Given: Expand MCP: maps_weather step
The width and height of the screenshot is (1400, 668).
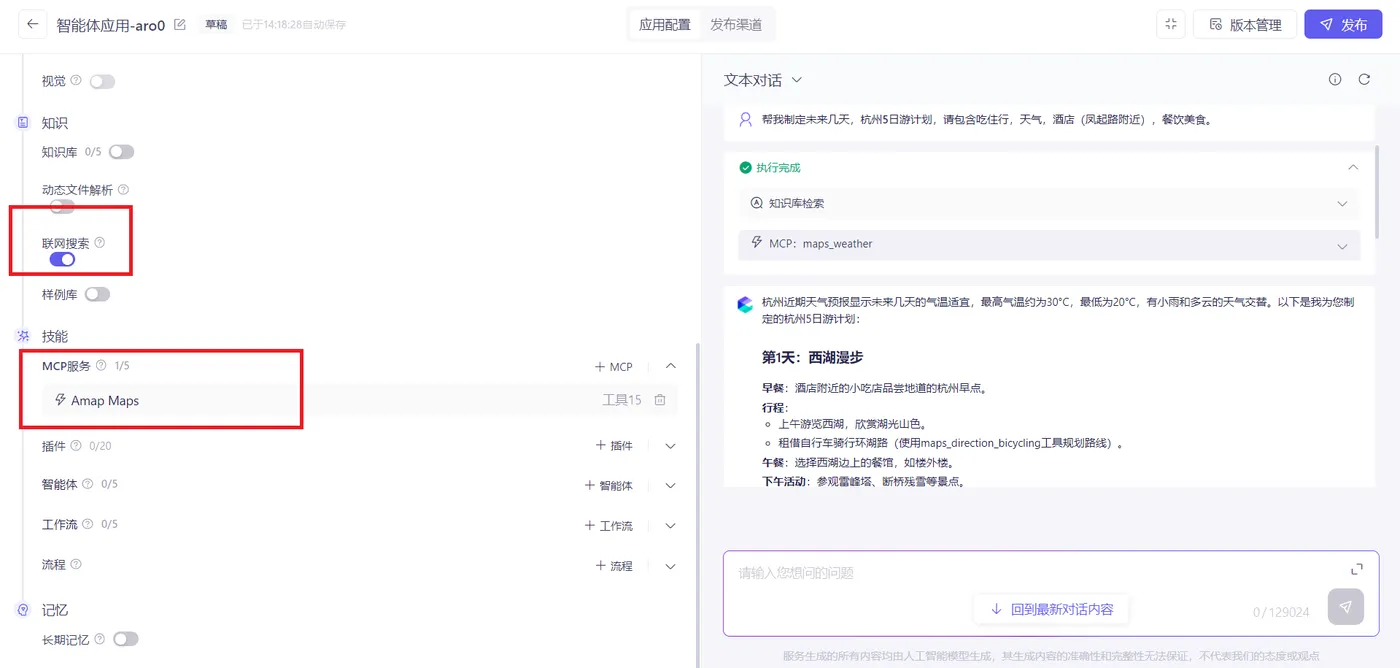Looking at the screenshot, I should pos(1342,246).
